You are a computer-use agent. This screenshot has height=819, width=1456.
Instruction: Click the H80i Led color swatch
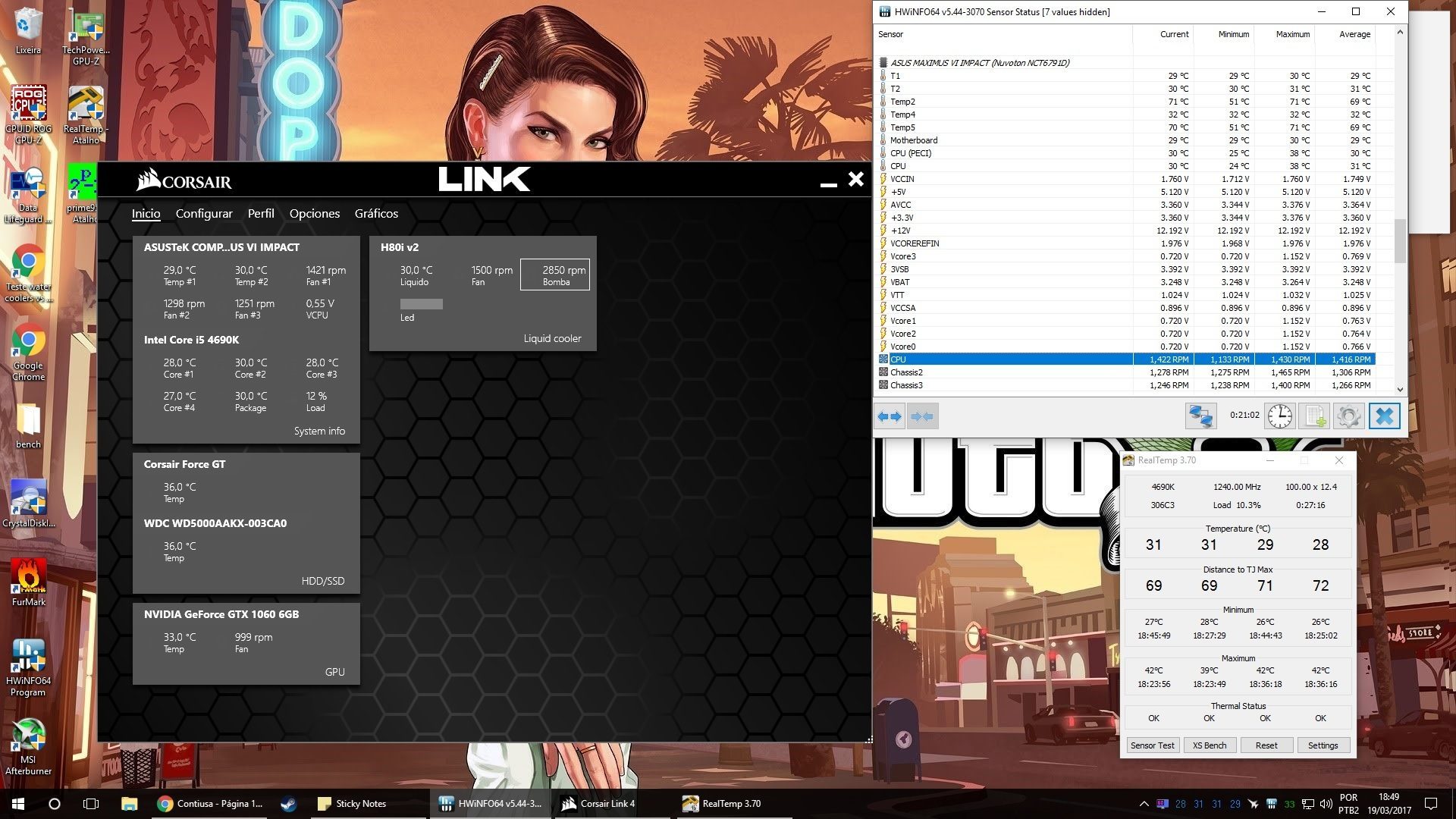coord(421,304)
